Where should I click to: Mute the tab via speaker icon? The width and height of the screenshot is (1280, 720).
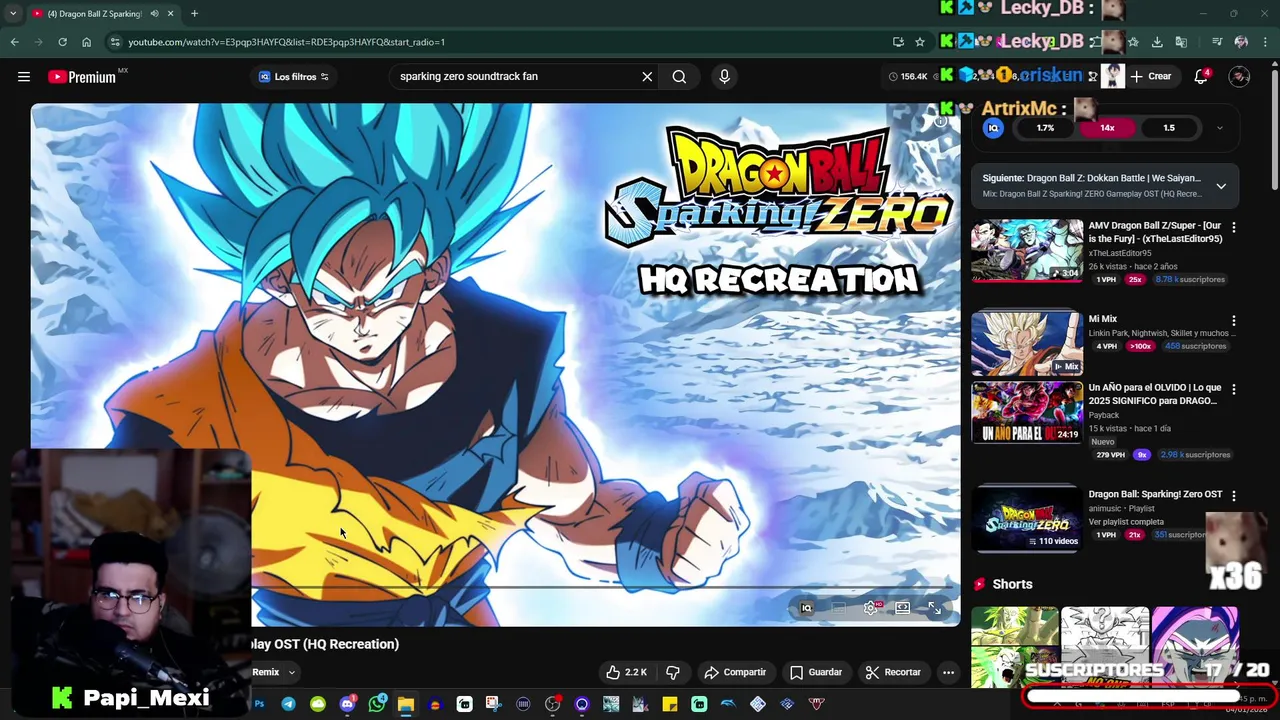[154, 13]
